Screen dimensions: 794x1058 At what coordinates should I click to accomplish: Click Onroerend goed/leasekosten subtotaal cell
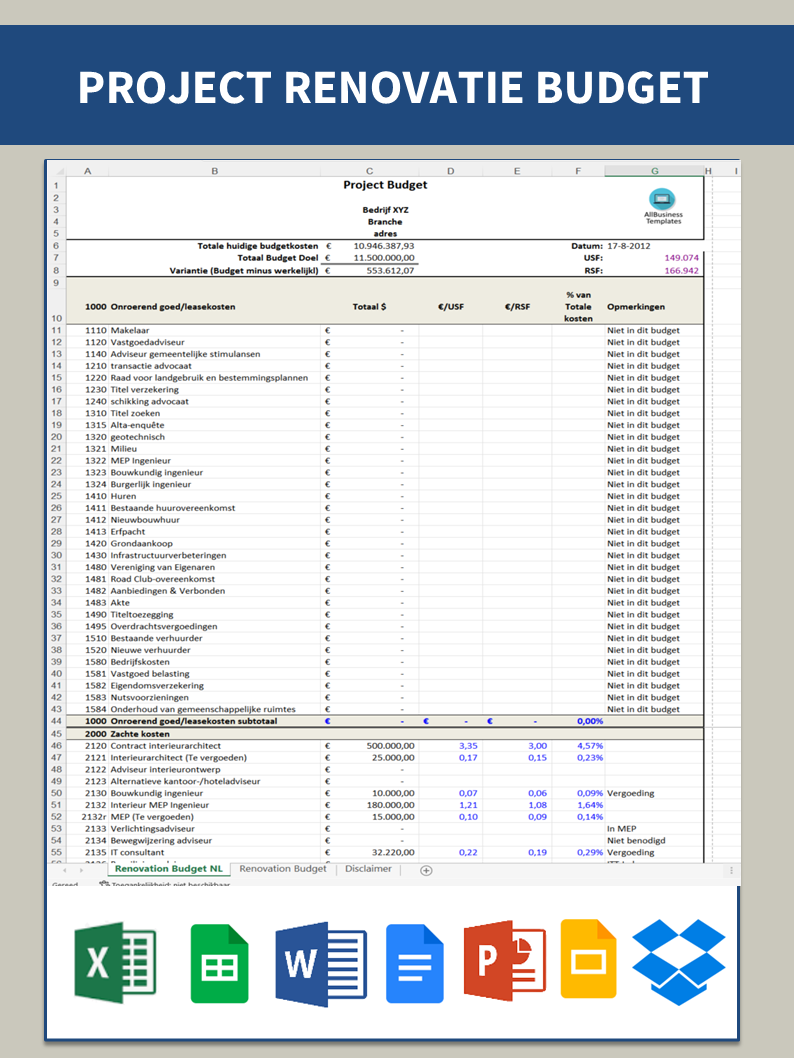[194, 721]
